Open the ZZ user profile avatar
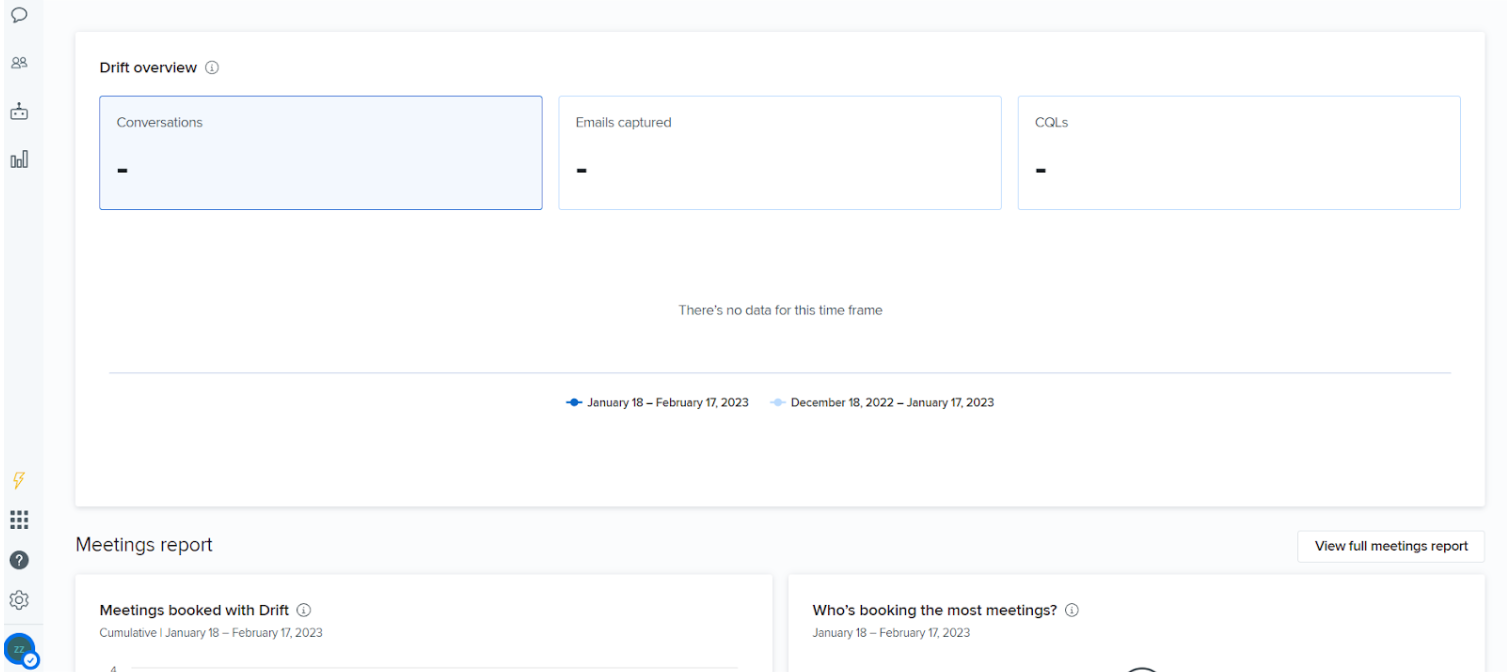 (20, 650)
